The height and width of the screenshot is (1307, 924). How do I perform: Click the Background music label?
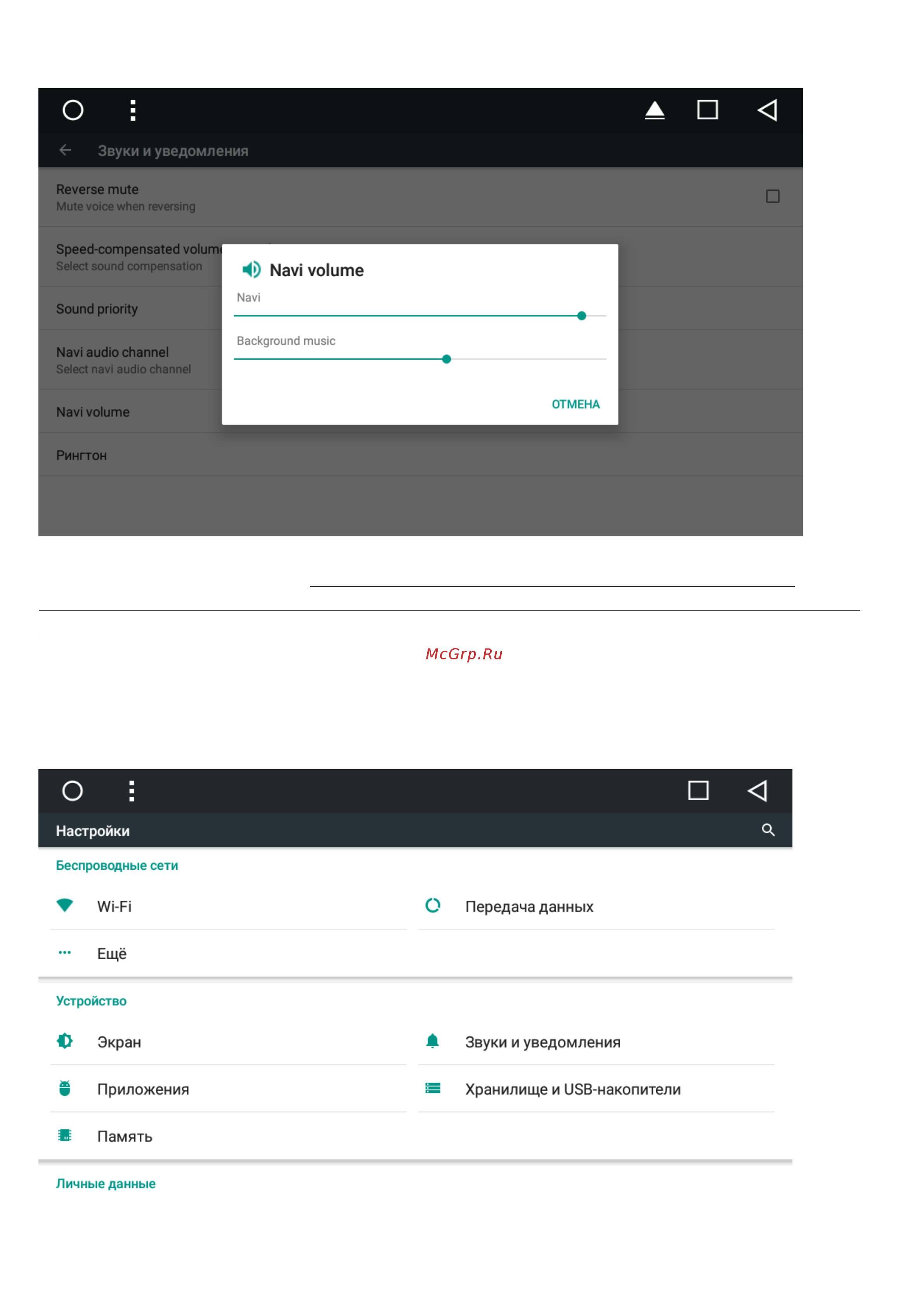(286, 340)
